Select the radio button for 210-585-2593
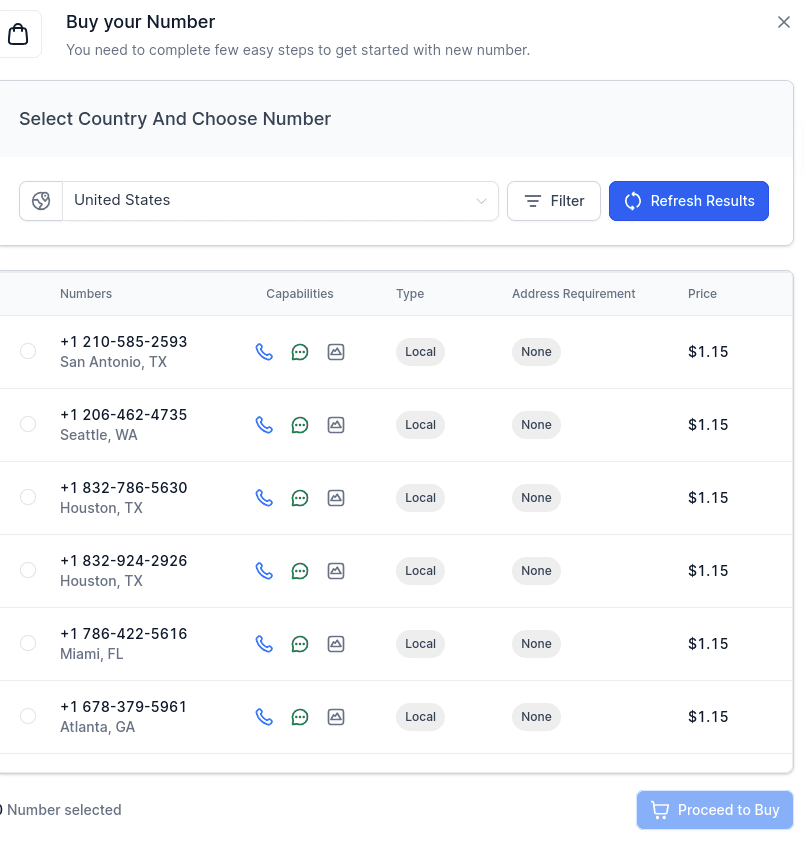804x848 pixels. pos(28,352)
